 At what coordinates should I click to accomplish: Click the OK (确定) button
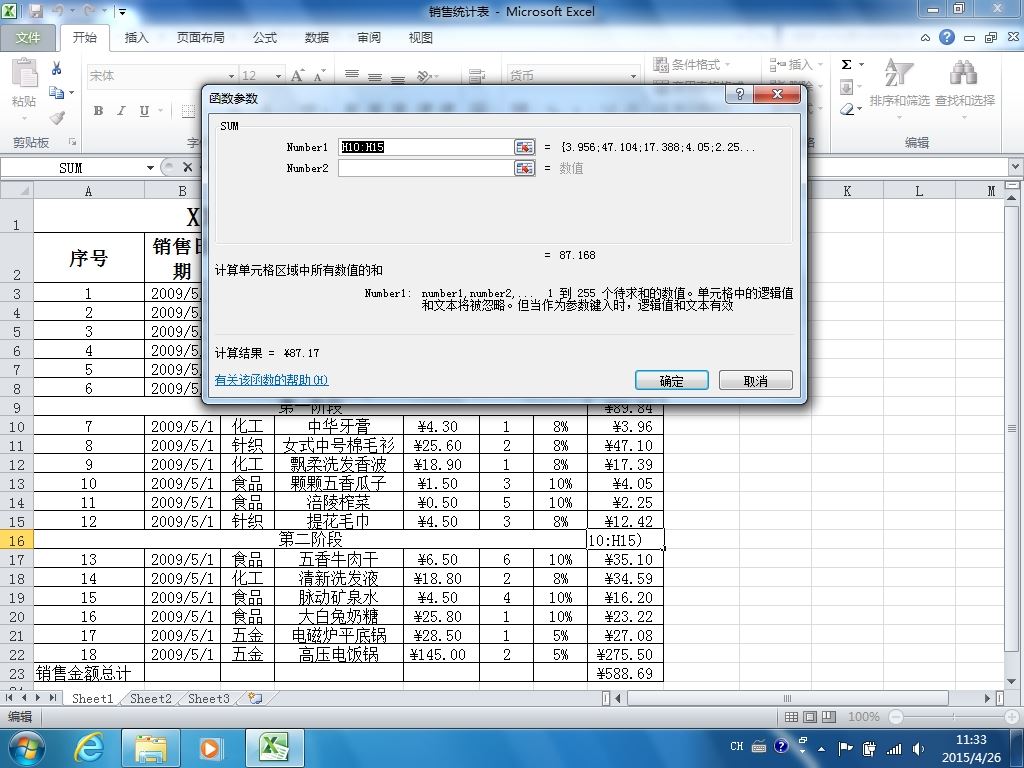(671, 381)
